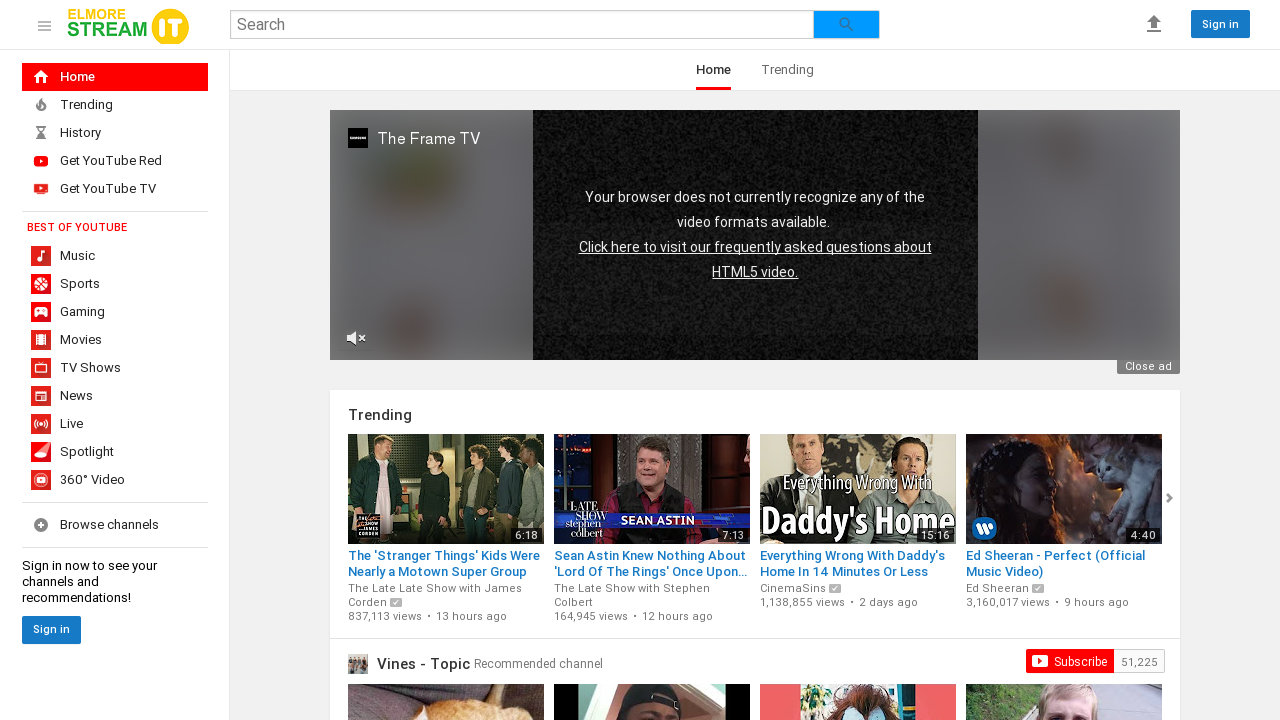
Task: Click the sidebar Sign in button
Action: click(x=51, y=630)
